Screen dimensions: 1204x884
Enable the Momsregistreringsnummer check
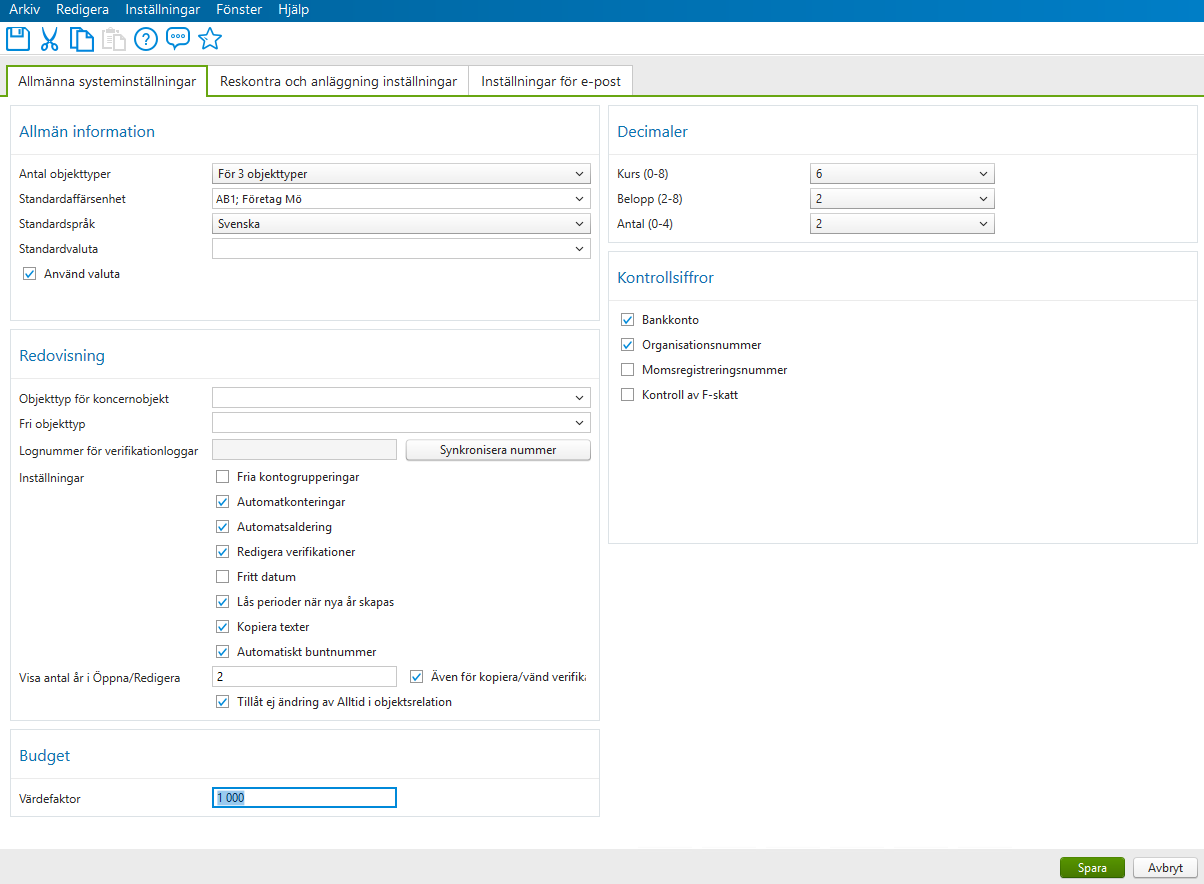[x=627, y=369]
